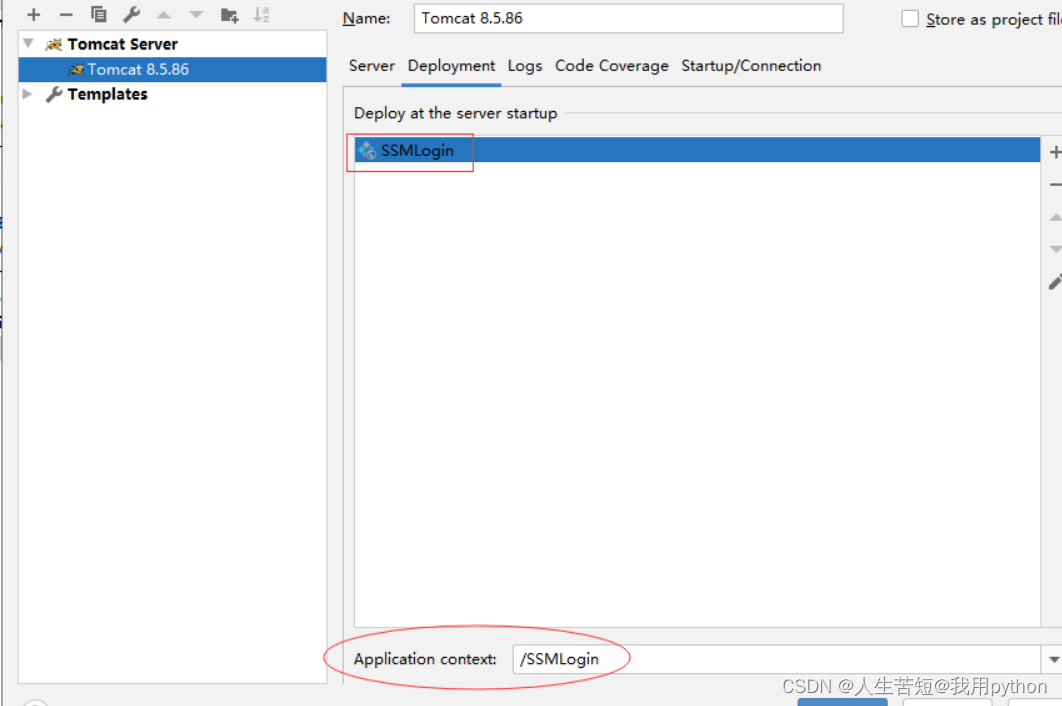The height and width of the screenshot is (706, 1062).
Task: Open Application context dropdown arrow
Action: click(x=1053, y=659)
